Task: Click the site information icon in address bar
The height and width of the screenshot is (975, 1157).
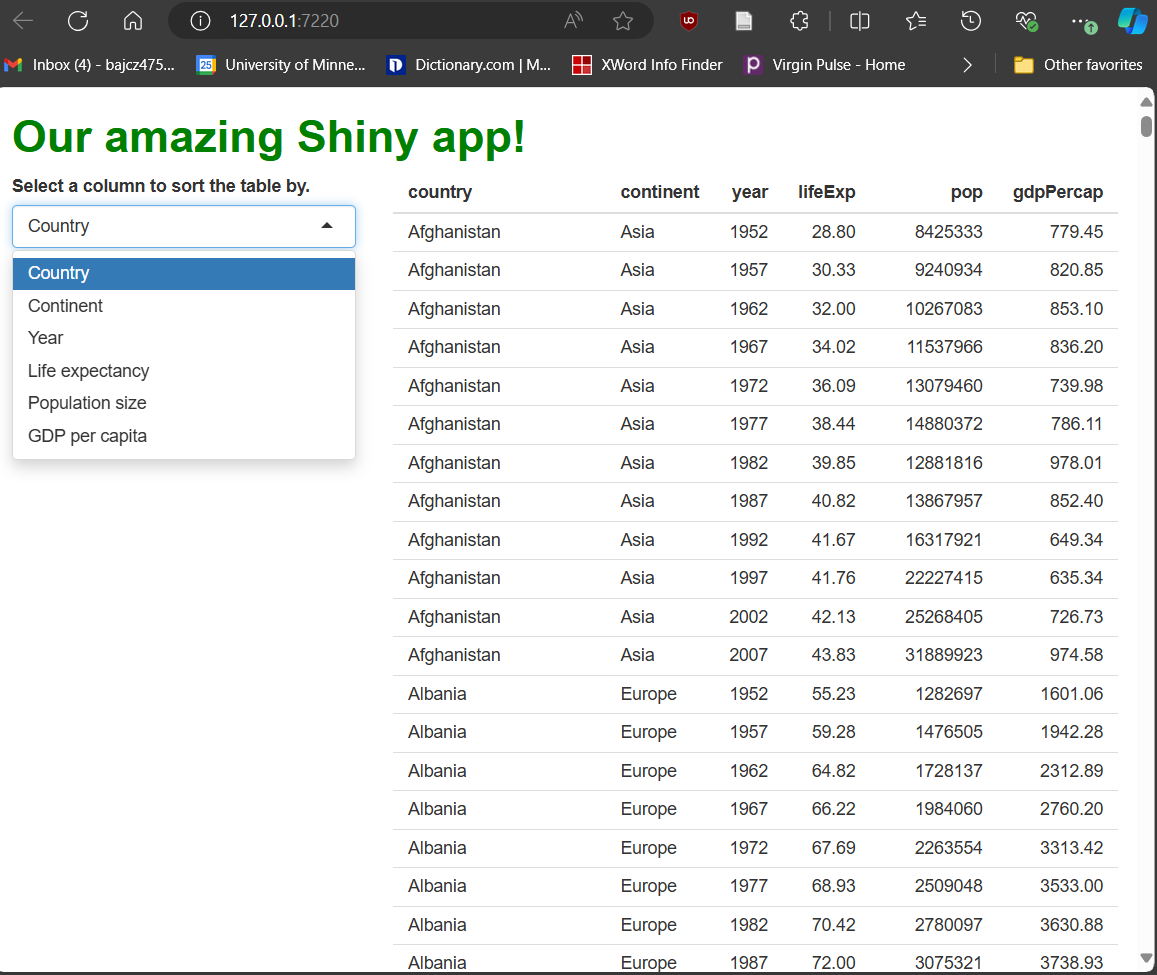Action: click(x=199, y=20)
